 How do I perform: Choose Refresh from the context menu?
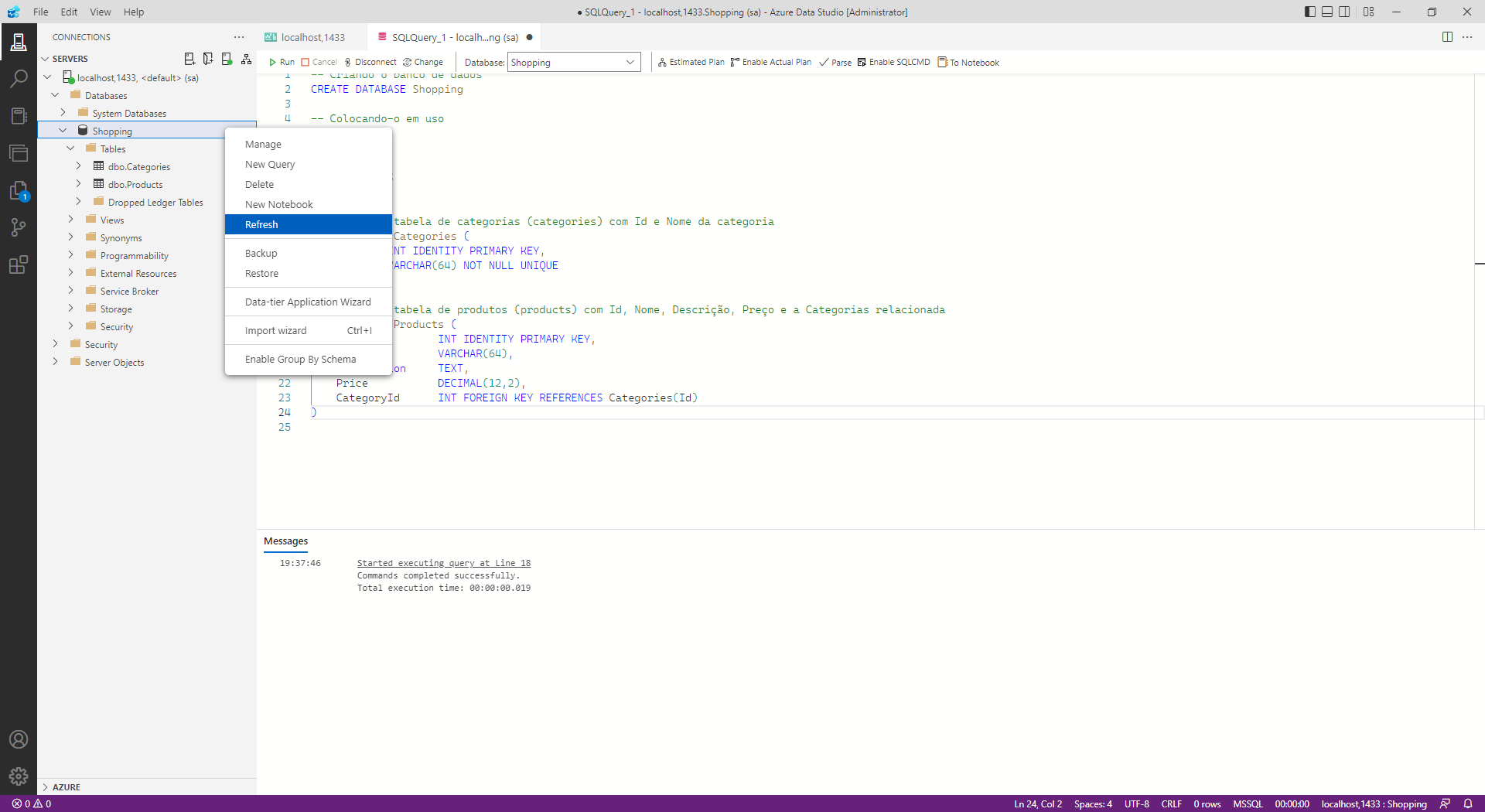pos(309,224)
